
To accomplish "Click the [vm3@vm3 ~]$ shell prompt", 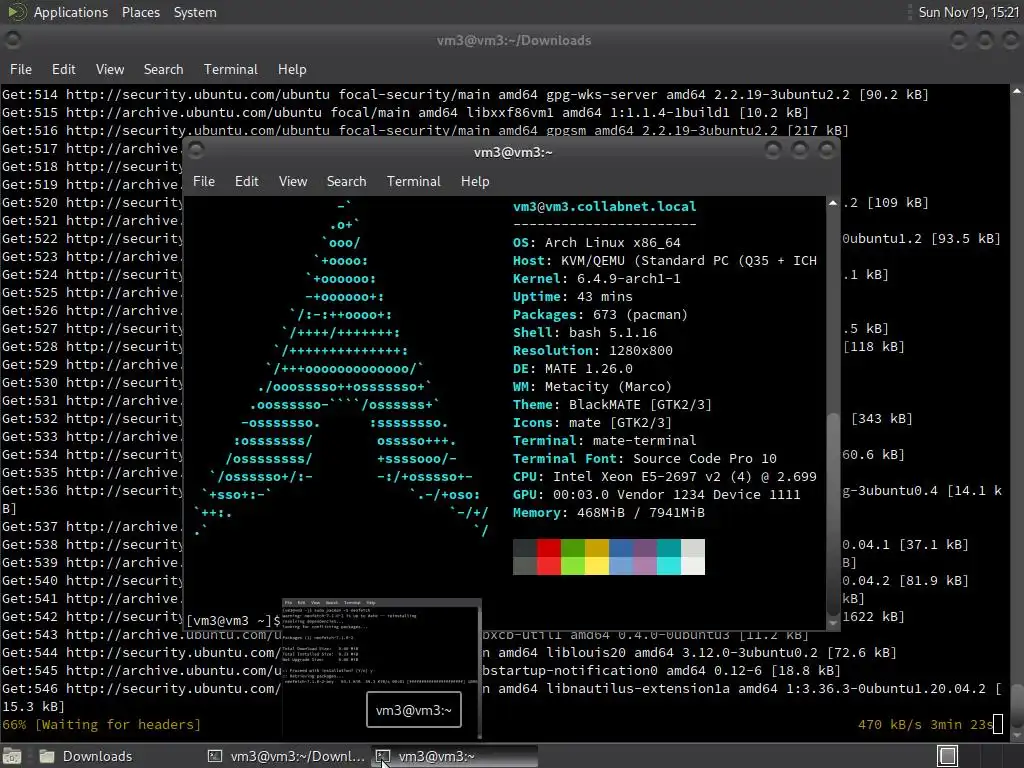I will (x=233, y=620).
